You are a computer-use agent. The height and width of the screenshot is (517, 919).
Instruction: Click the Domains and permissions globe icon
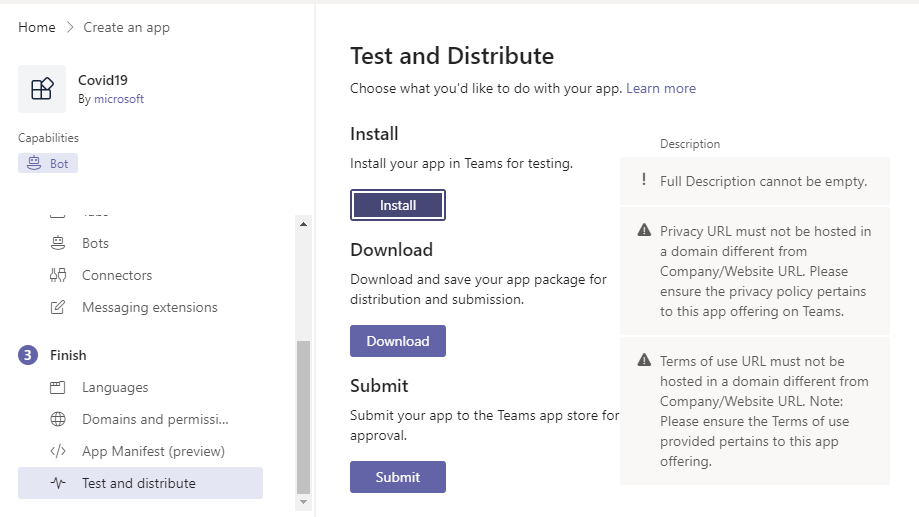click(x=58, y=419)
